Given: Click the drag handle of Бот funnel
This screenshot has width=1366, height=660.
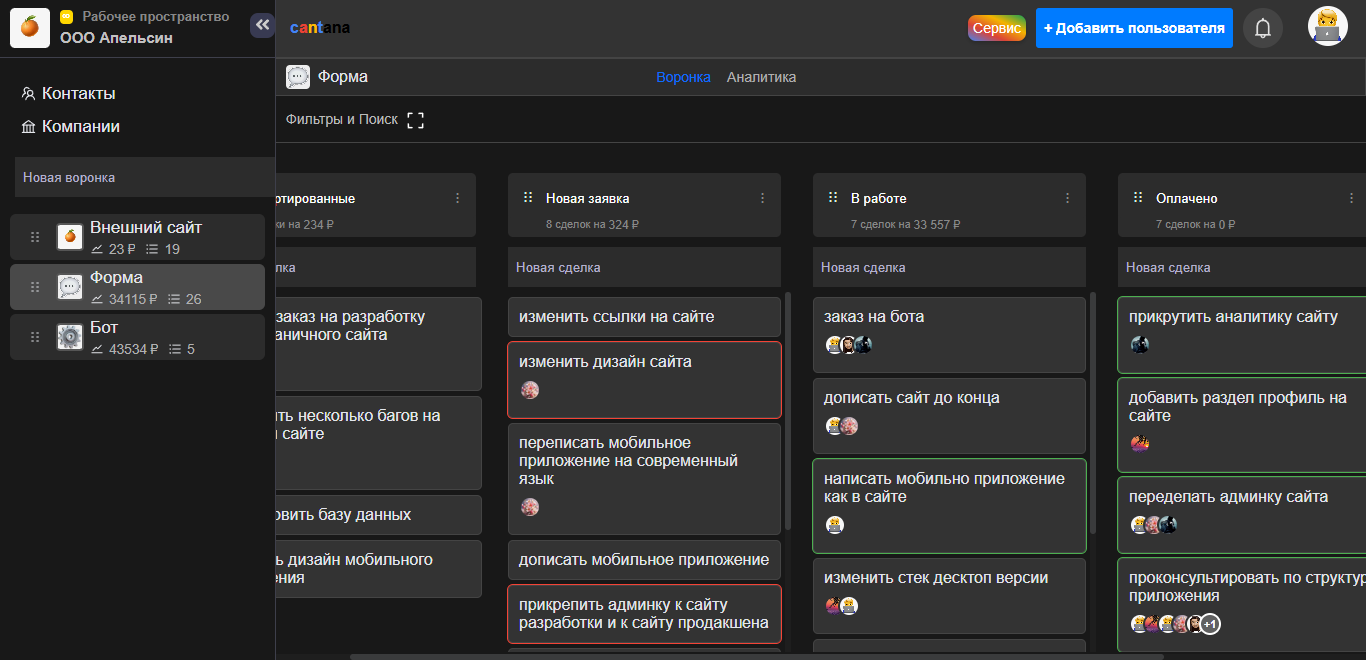Looking at the screenshot, I should click(x=35, y=337).
